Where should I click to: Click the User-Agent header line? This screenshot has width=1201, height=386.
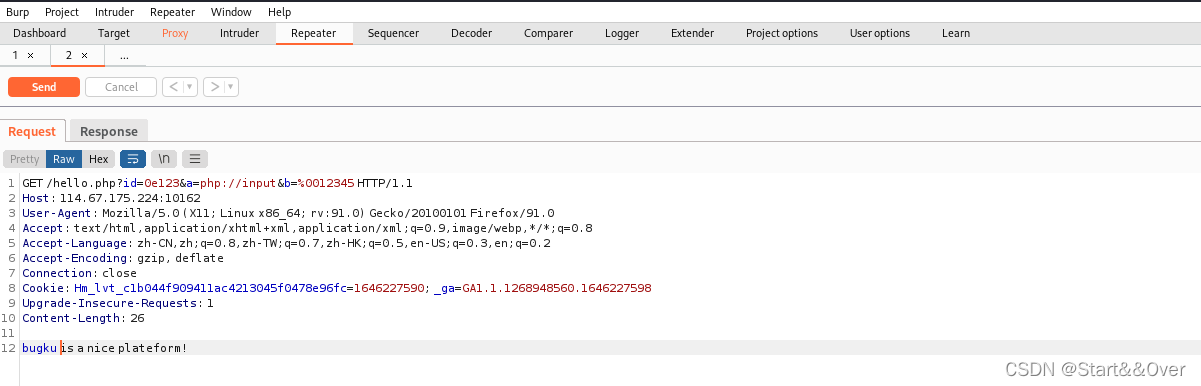pyautogui.click(x=288, y=213)
